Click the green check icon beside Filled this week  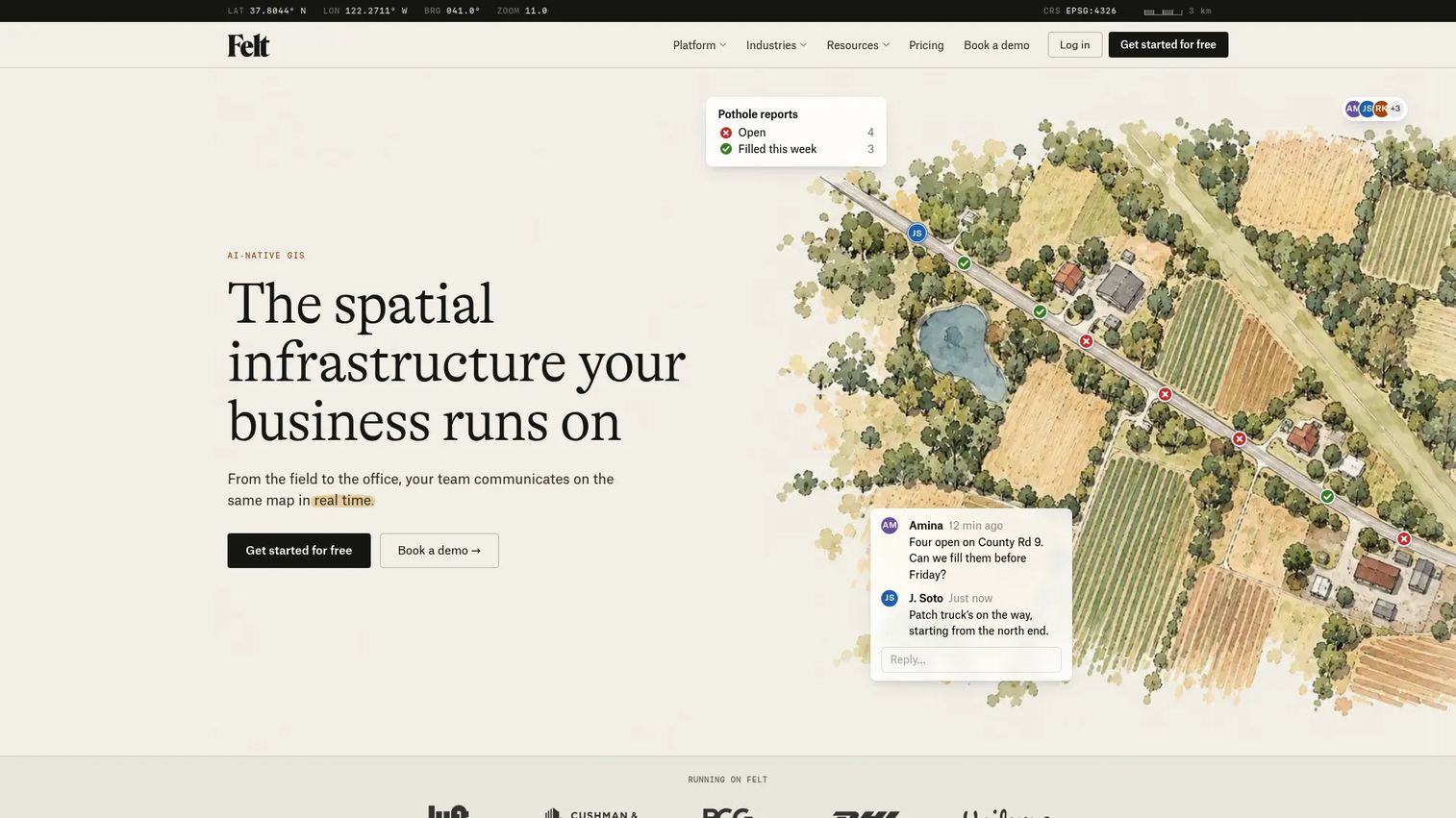[726, 149]
